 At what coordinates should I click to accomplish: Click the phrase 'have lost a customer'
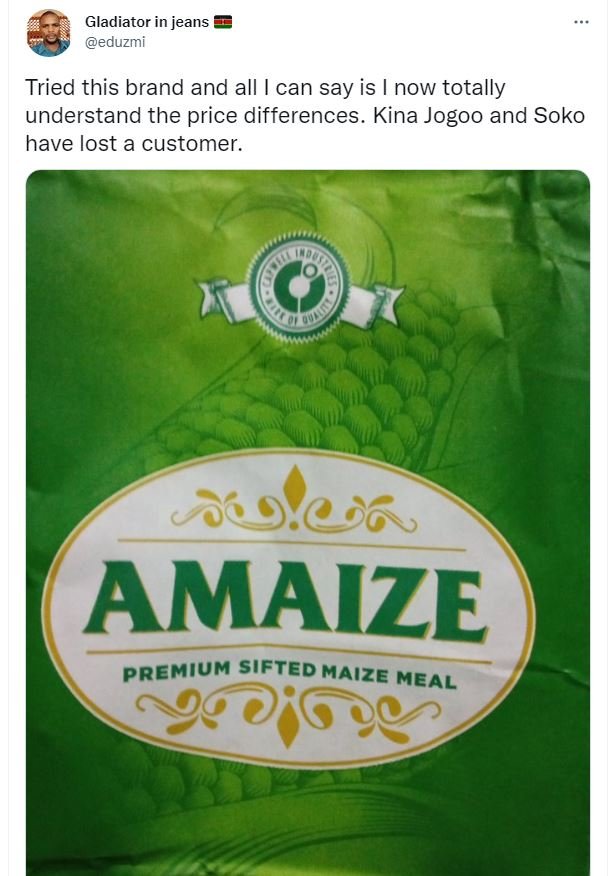click(x=134, y=144)
